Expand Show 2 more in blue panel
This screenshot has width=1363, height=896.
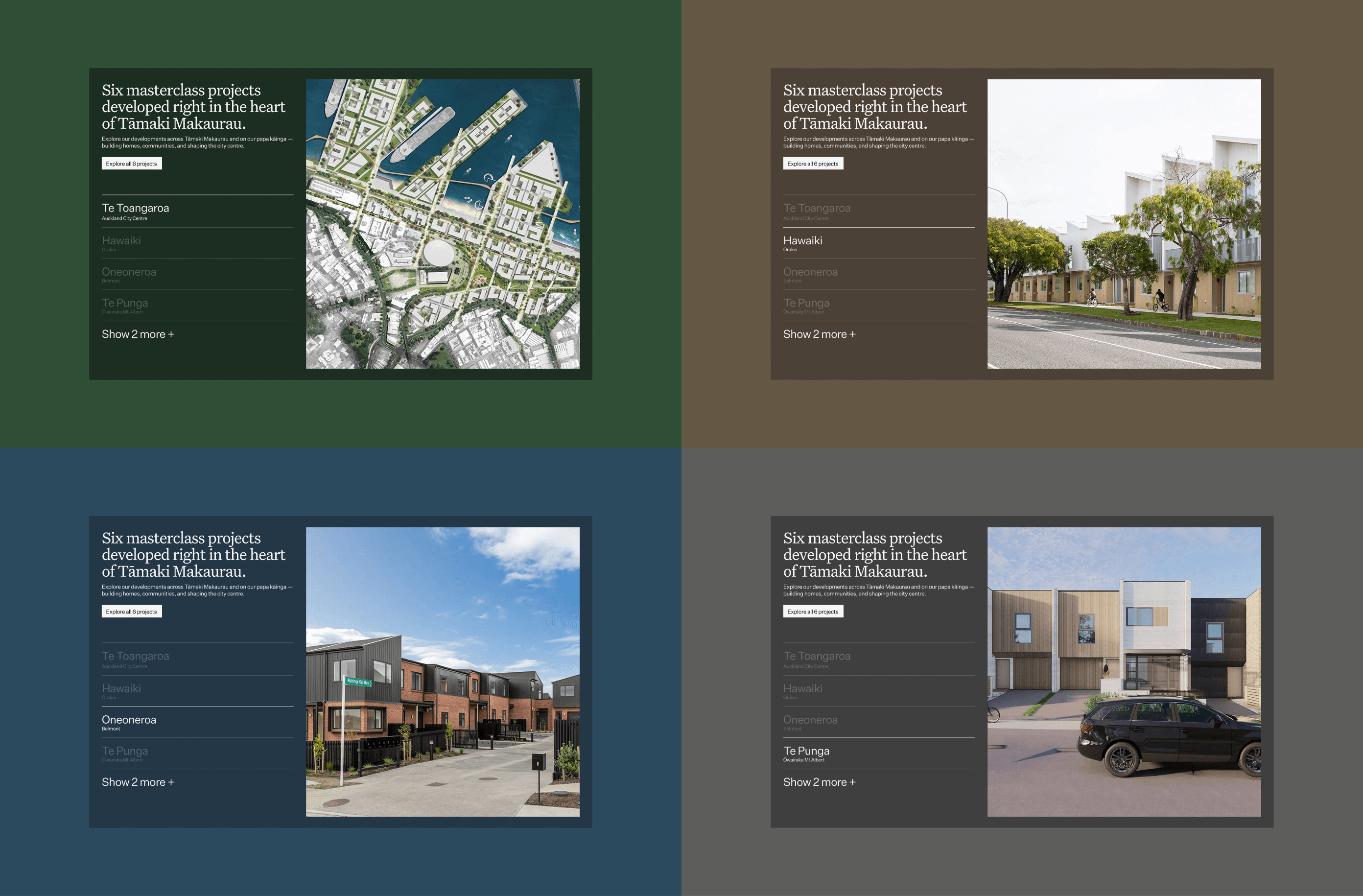(x=138, y=782)
